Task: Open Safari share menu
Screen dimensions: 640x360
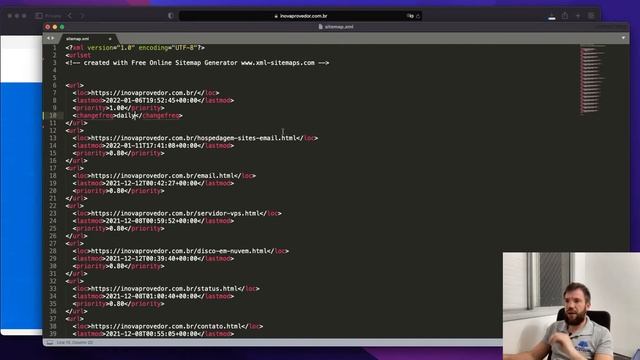Action: [x=565, y=16]
